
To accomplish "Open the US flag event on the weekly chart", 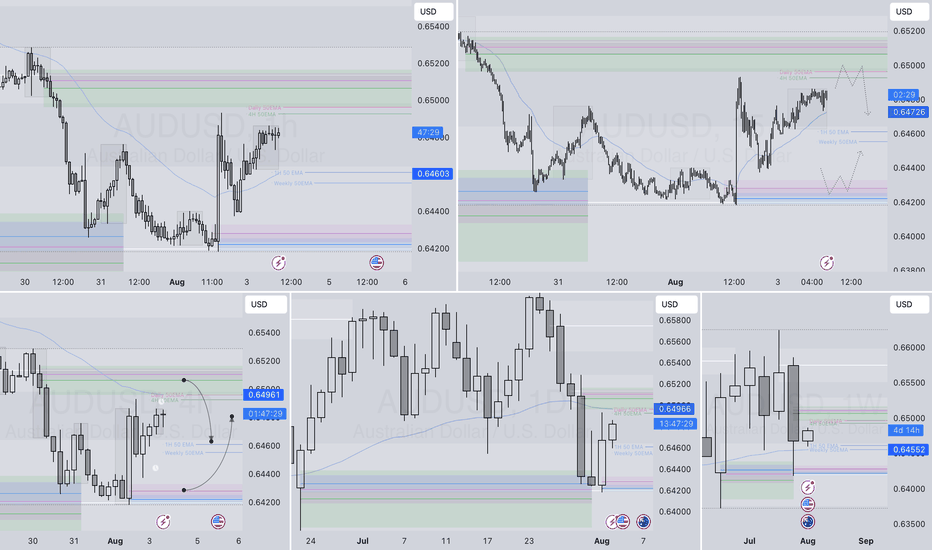I will pyautogui.click(x=808, y=504).
